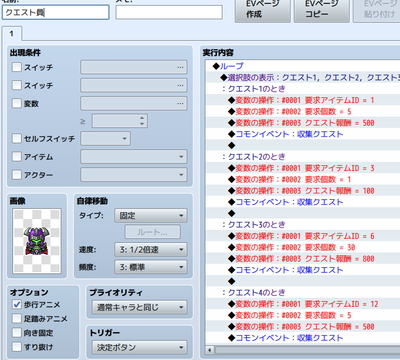This screenshot has height=360, width=400.
Task: Click the character sprite image thumbnail
Action: 37,241
